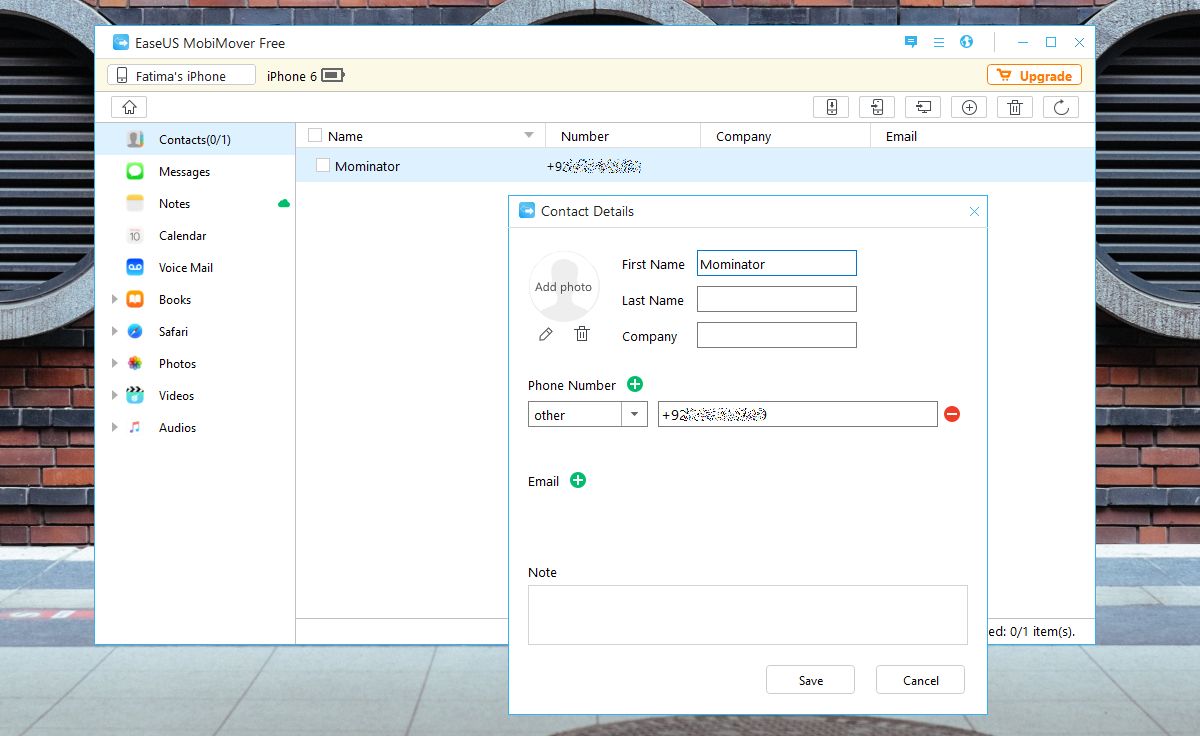
Task: Click into the Note text area
Action: [748, 614]
